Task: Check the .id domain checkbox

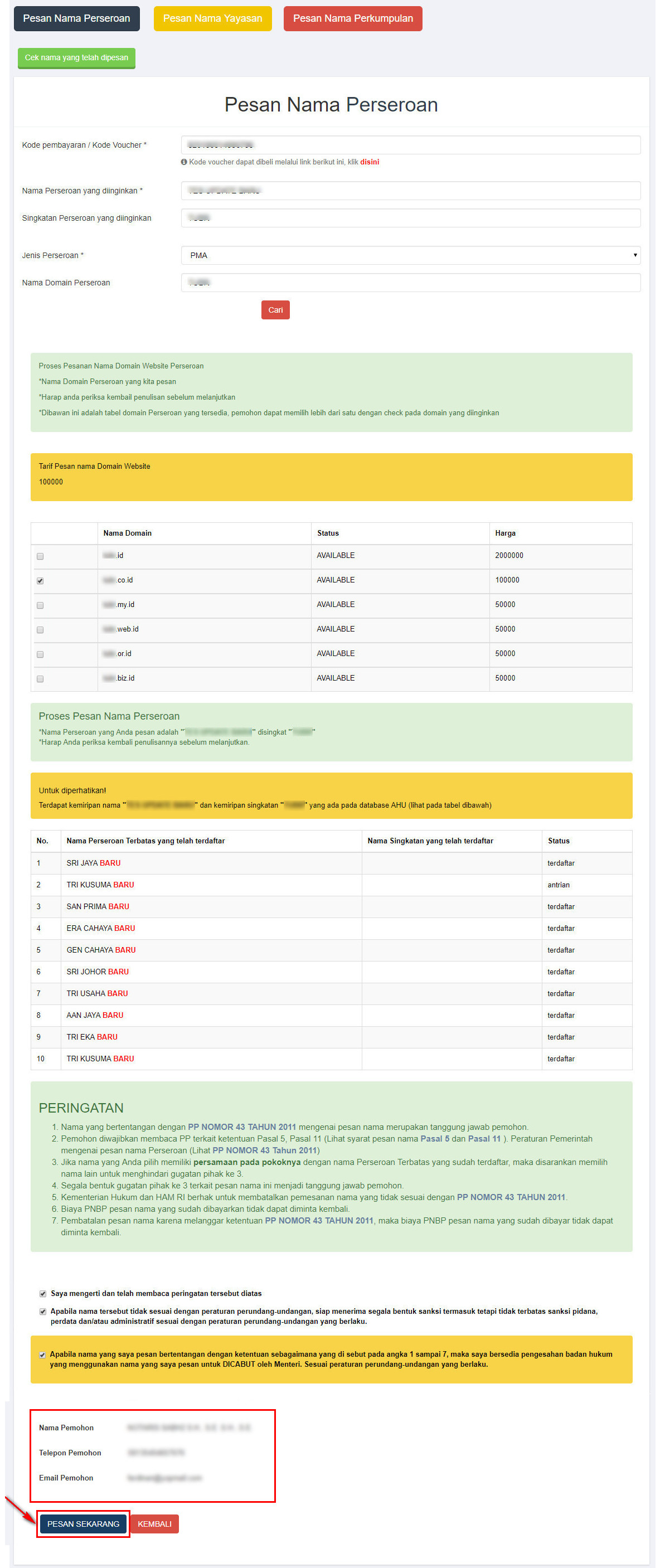Action: 40,556
